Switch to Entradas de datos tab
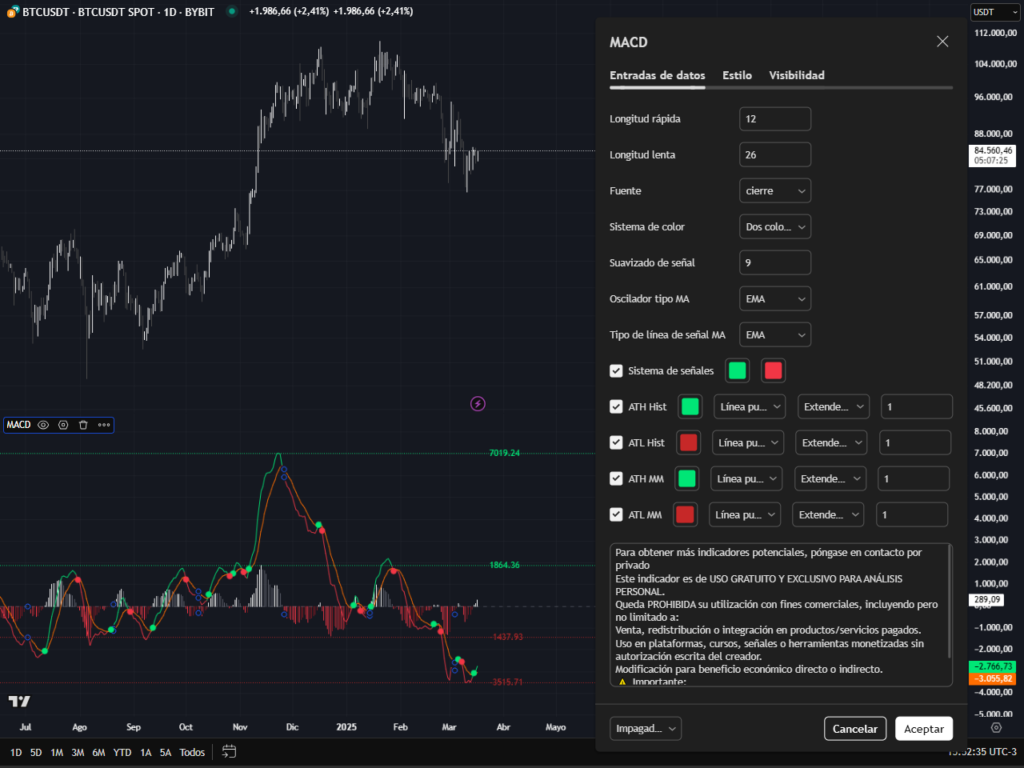Viewport: 1024px width, 768px height. point(657,75)
